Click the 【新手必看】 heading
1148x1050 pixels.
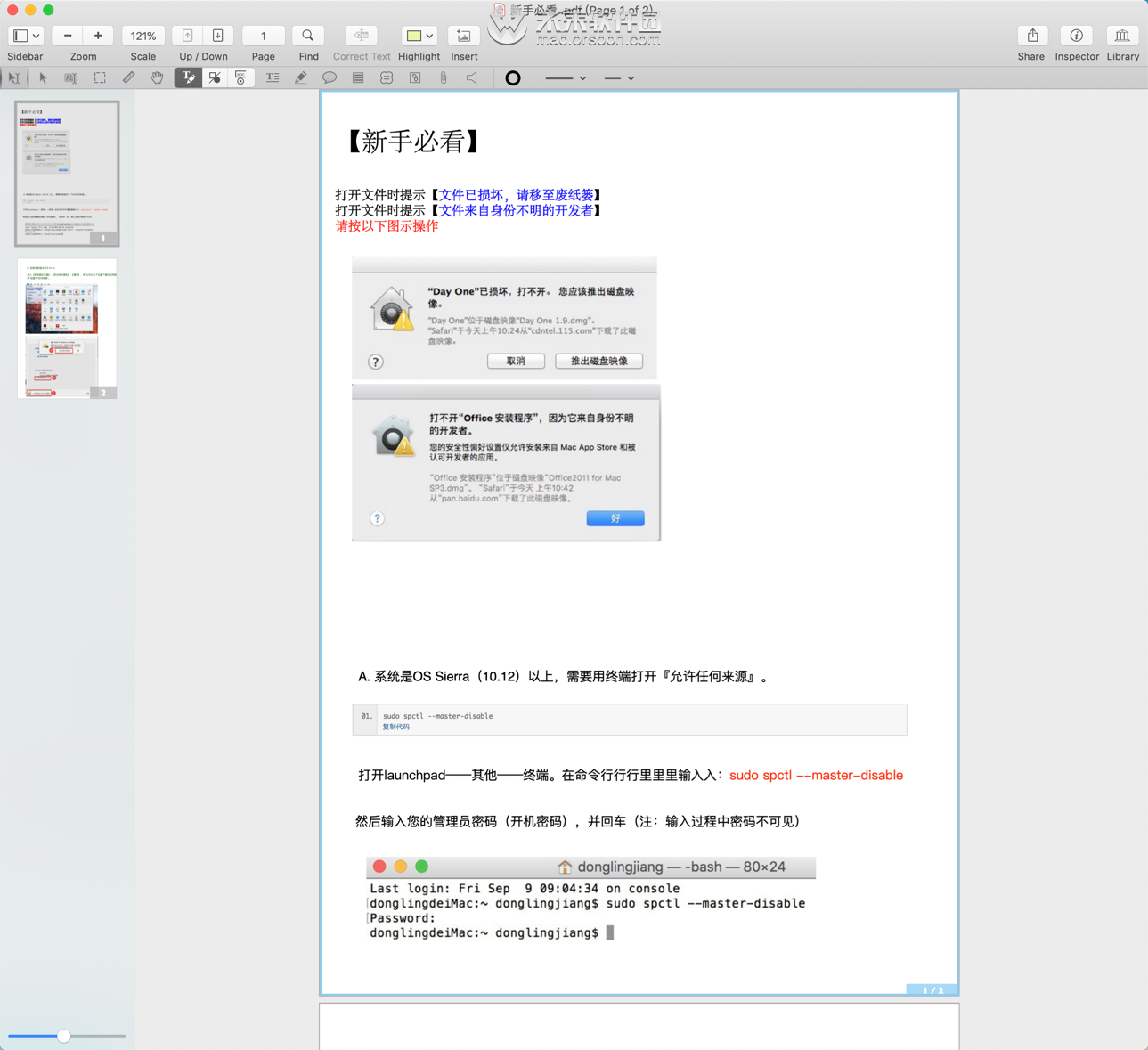pyautogui.click(x=414, y=142)
